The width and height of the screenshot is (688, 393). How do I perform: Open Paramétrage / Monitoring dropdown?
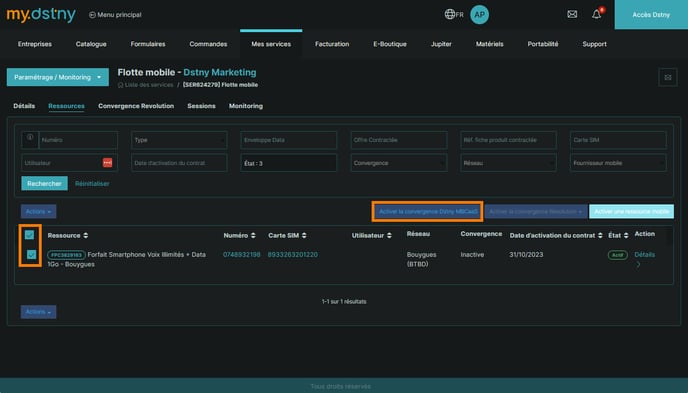(x=57, y=77)
